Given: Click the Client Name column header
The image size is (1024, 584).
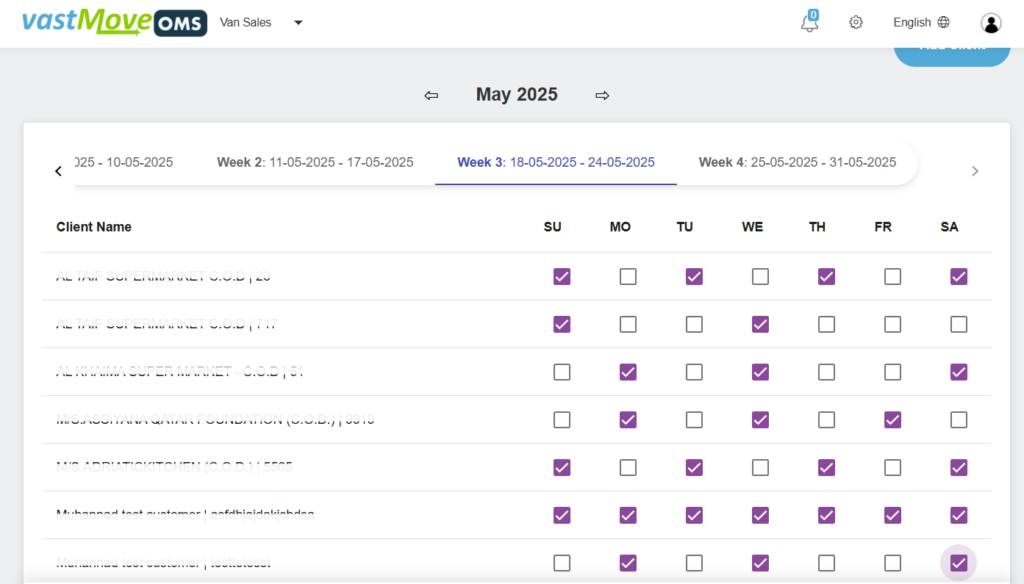Looking at the screenshot, I should 93,227.
